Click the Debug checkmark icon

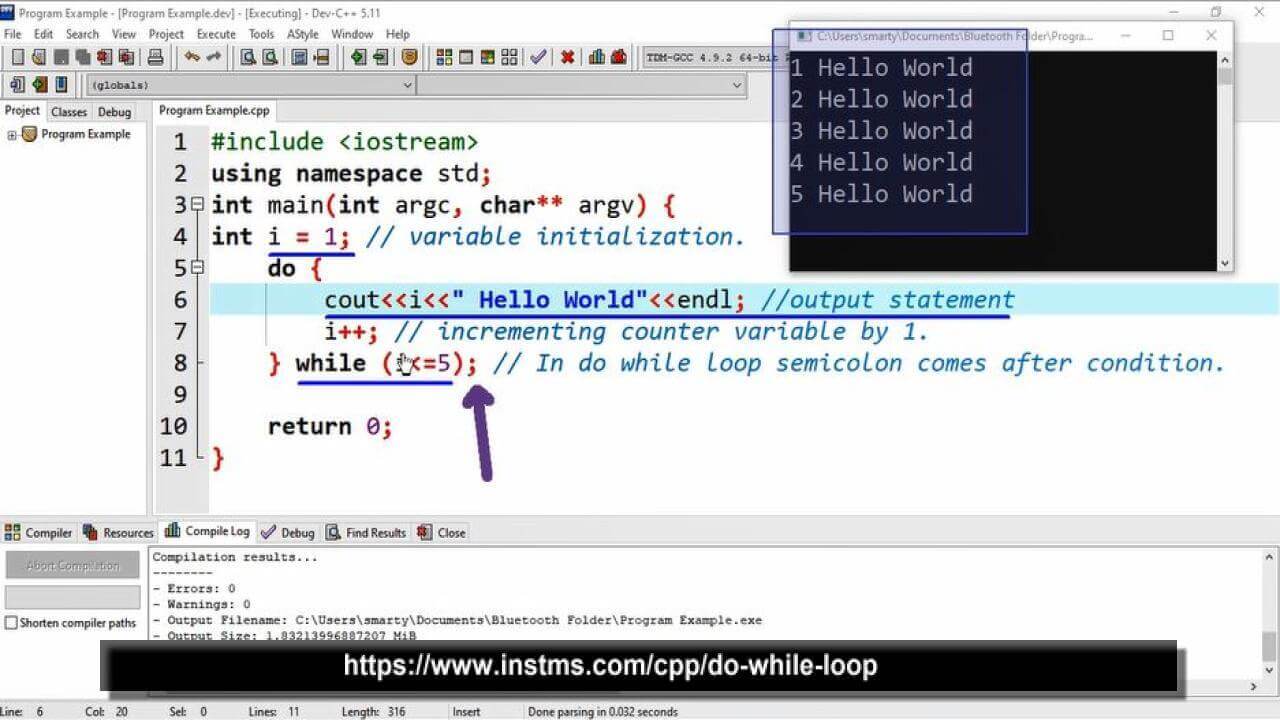(x=538, y=57)
